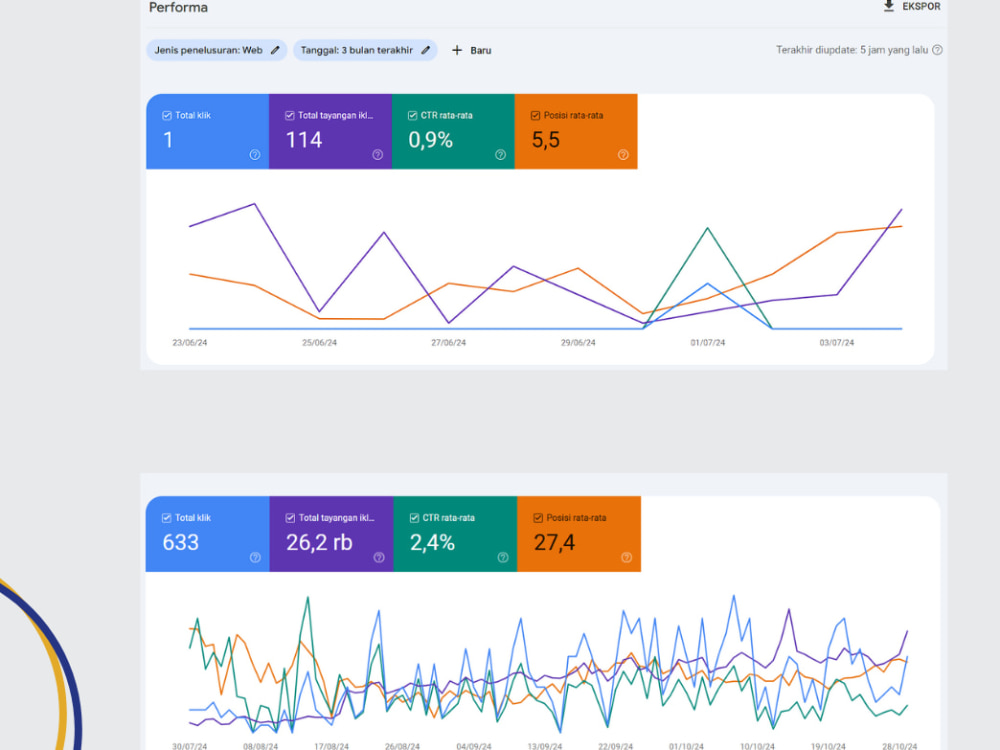Select the Total tayangan card showing 114
Image resolution: width=1000 pixels, height=750 pixels.
pyautogui.click(x=330, y=131)
